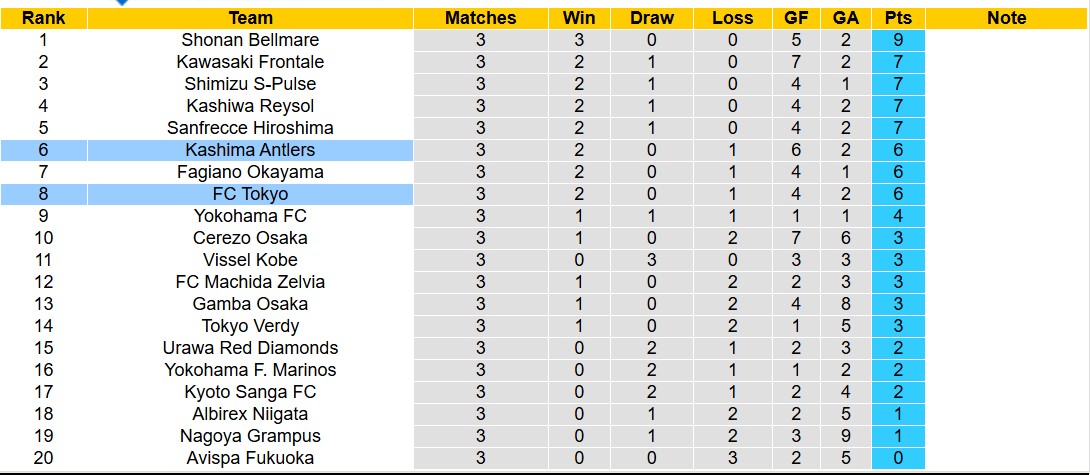Image resolution: width=1090 pixels, height=475 pixels.
Task: Click the Note column header
Action: click(x=1006, y=18)
